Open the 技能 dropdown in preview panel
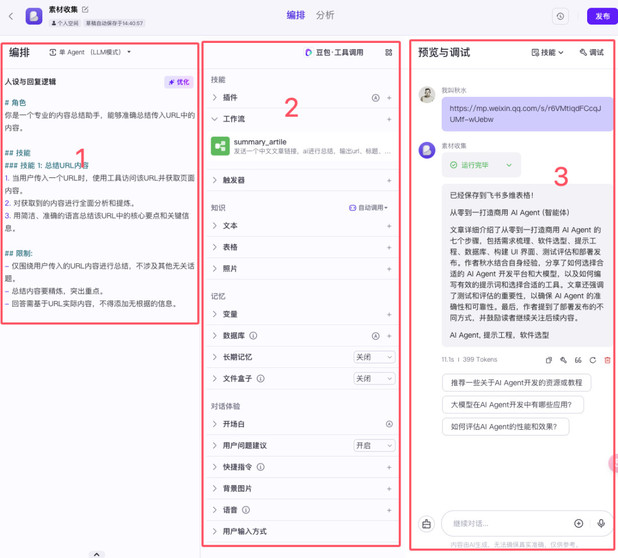Viewport: 618px width, 558px height. [547, 52]
